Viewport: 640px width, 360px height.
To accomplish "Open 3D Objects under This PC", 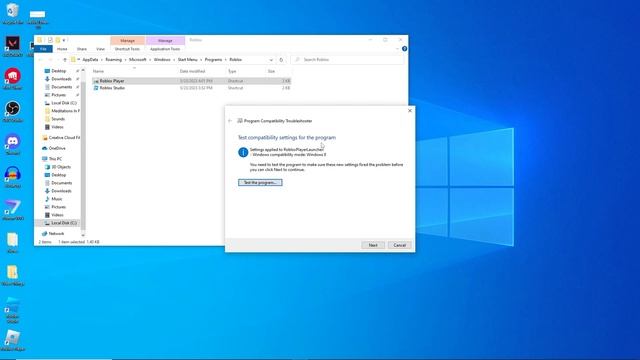I will (61, 167).
